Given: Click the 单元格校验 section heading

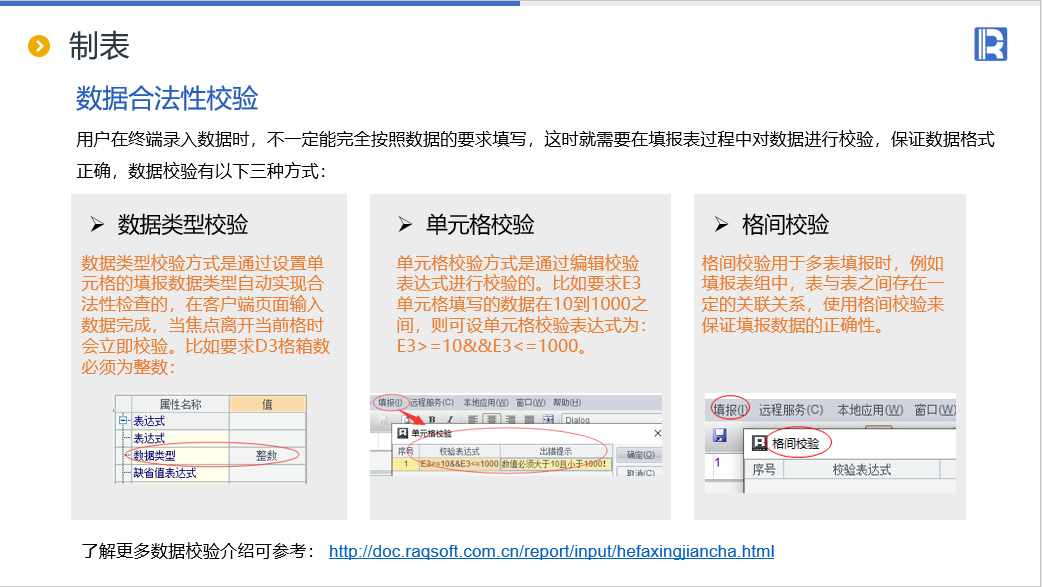Looking at the screenshot, I should coord(480,225).
